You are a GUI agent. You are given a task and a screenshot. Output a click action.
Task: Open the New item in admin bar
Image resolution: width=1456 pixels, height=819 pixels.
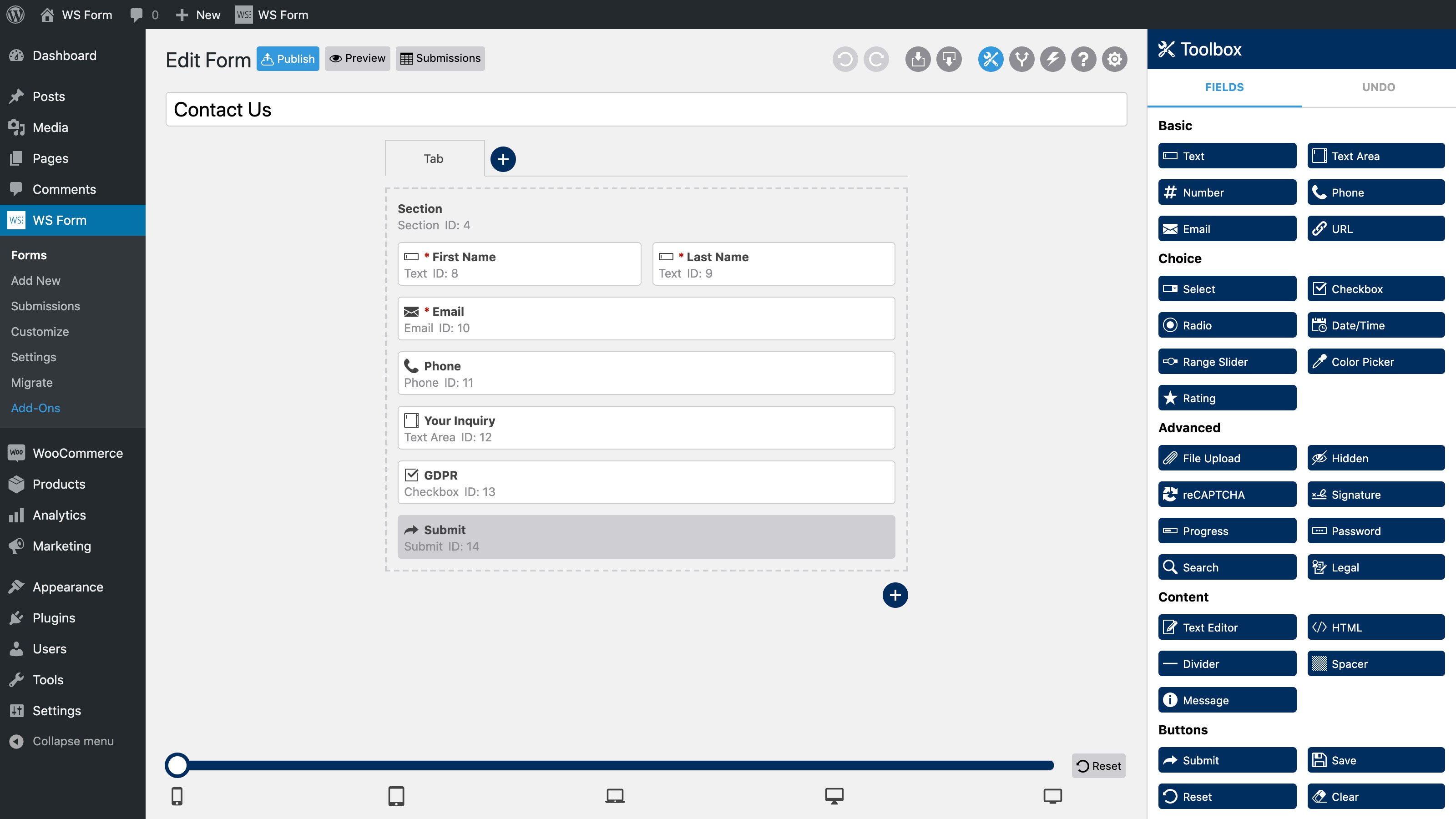tap(198, 15)
